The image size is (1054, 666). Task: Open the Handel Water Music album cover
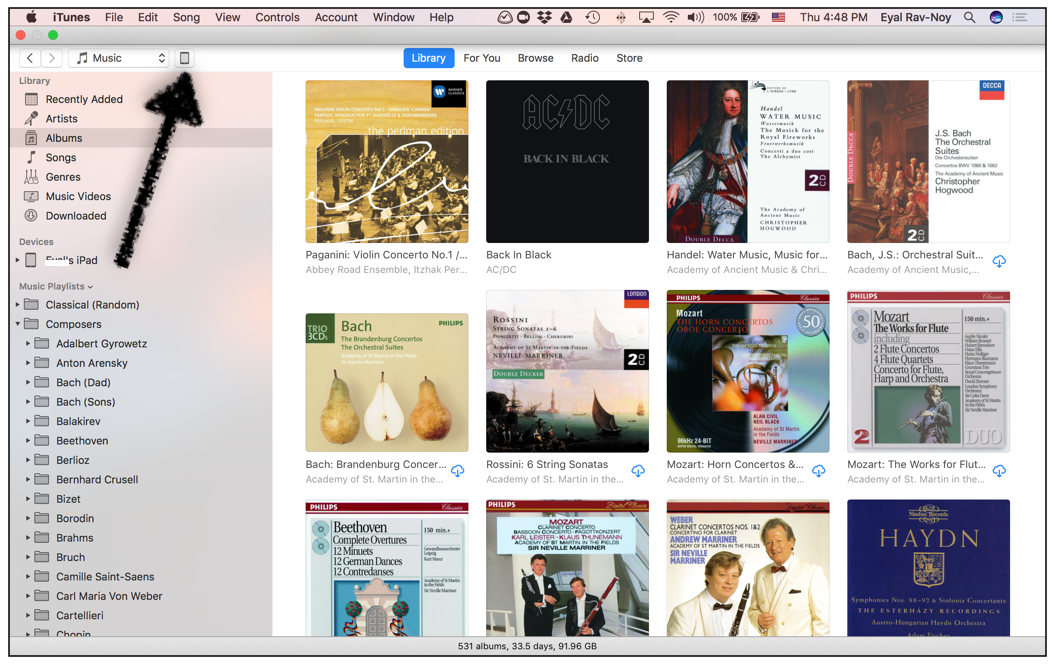click(x=747, y=161)
